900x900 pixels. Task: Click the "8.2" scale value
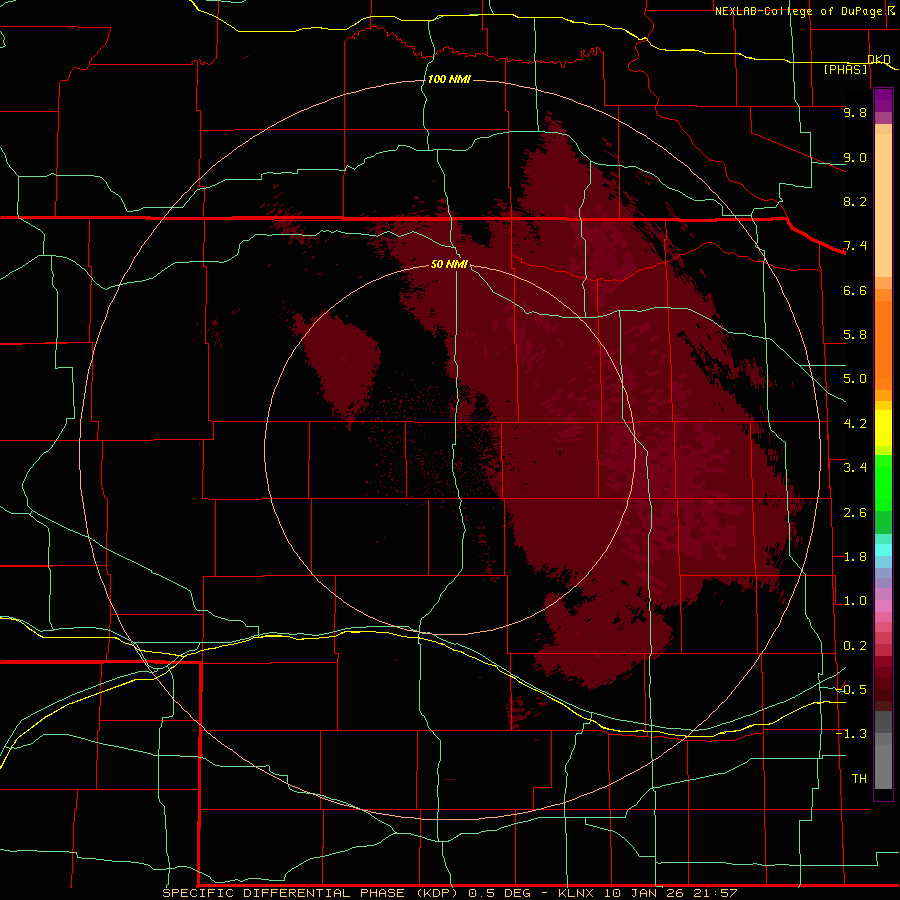(855, 201)
